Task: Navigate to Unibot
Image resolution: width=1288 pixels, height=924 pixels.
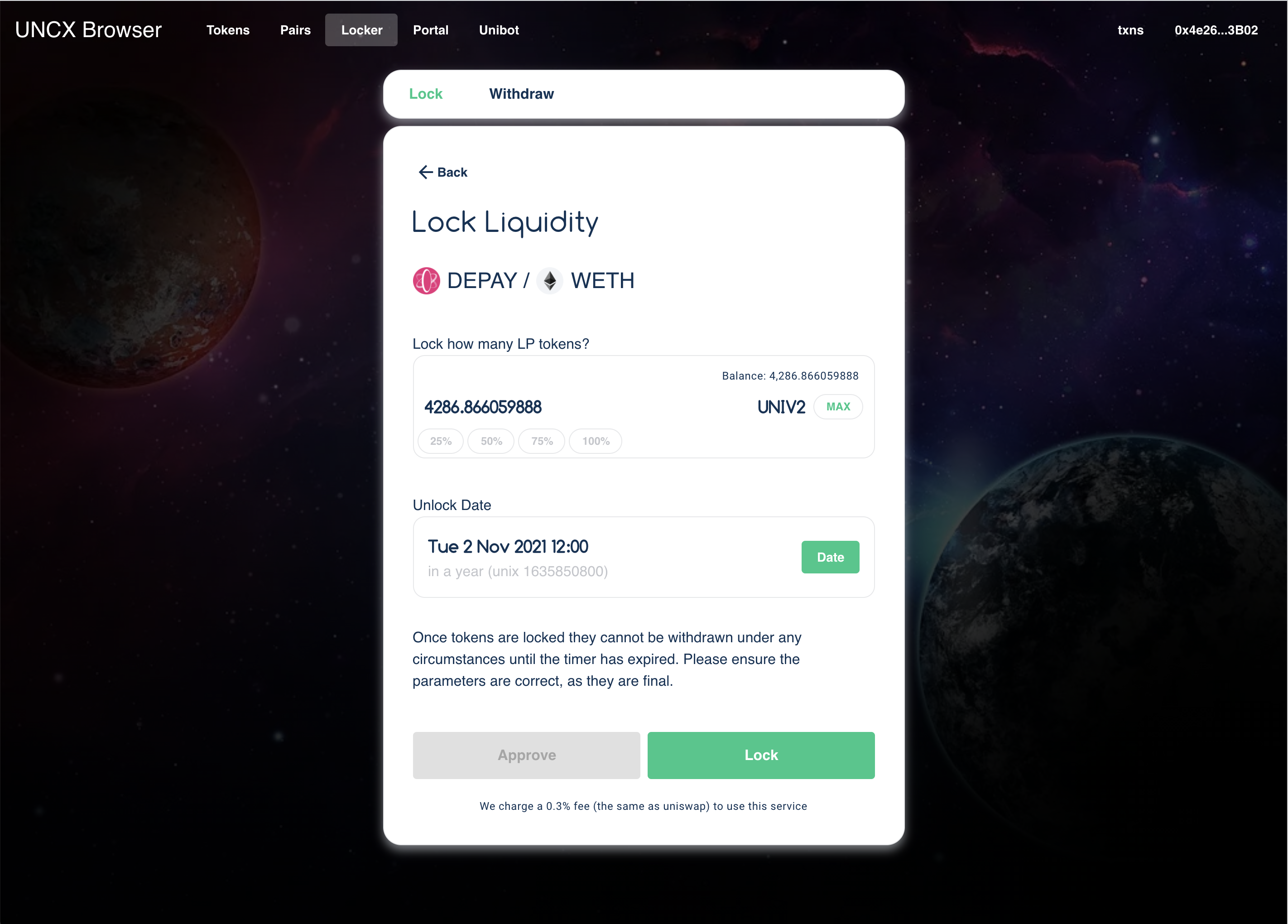Action: (499, 30)
